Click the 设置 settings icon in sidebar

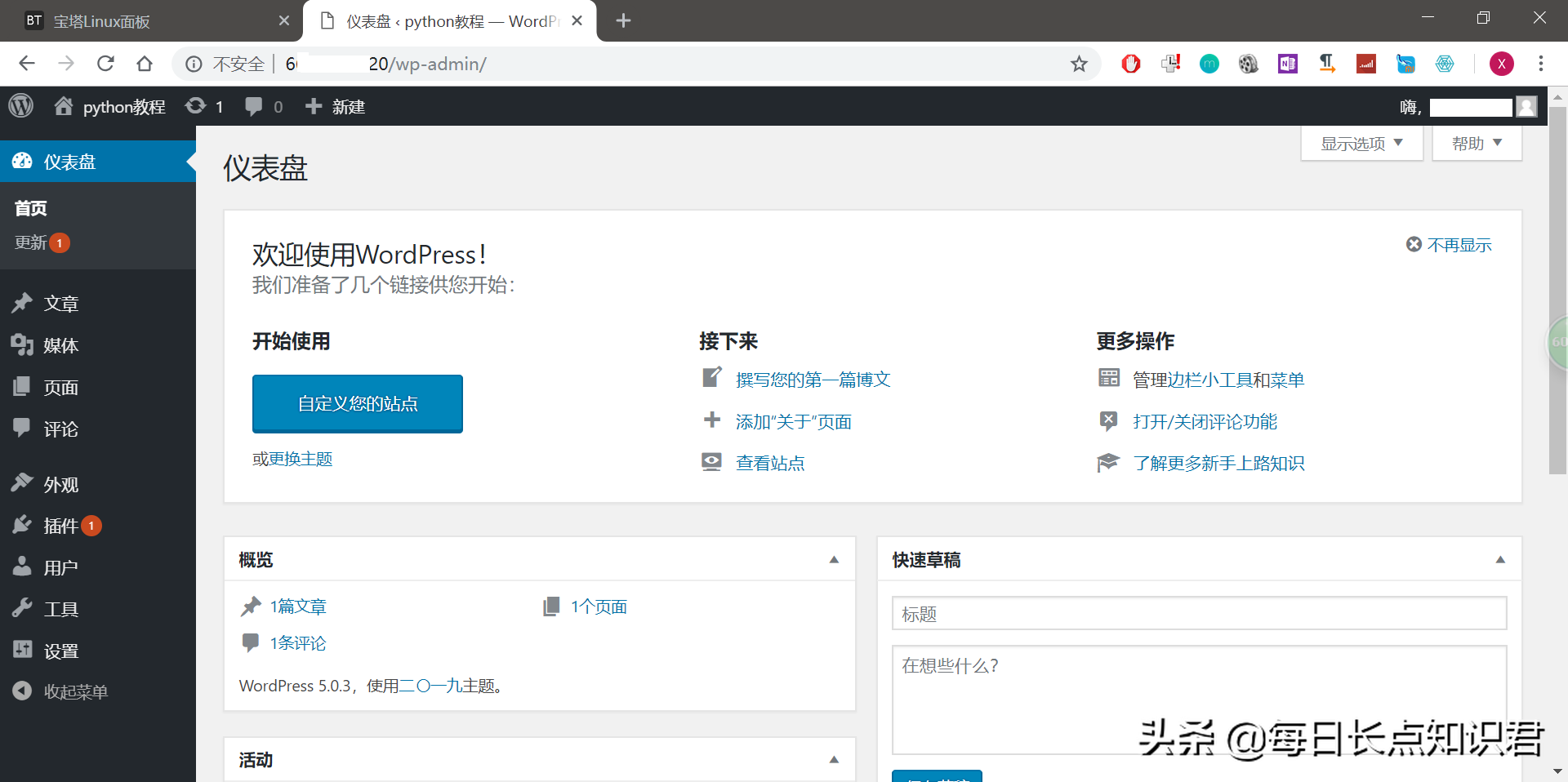[x=22, y=651]
